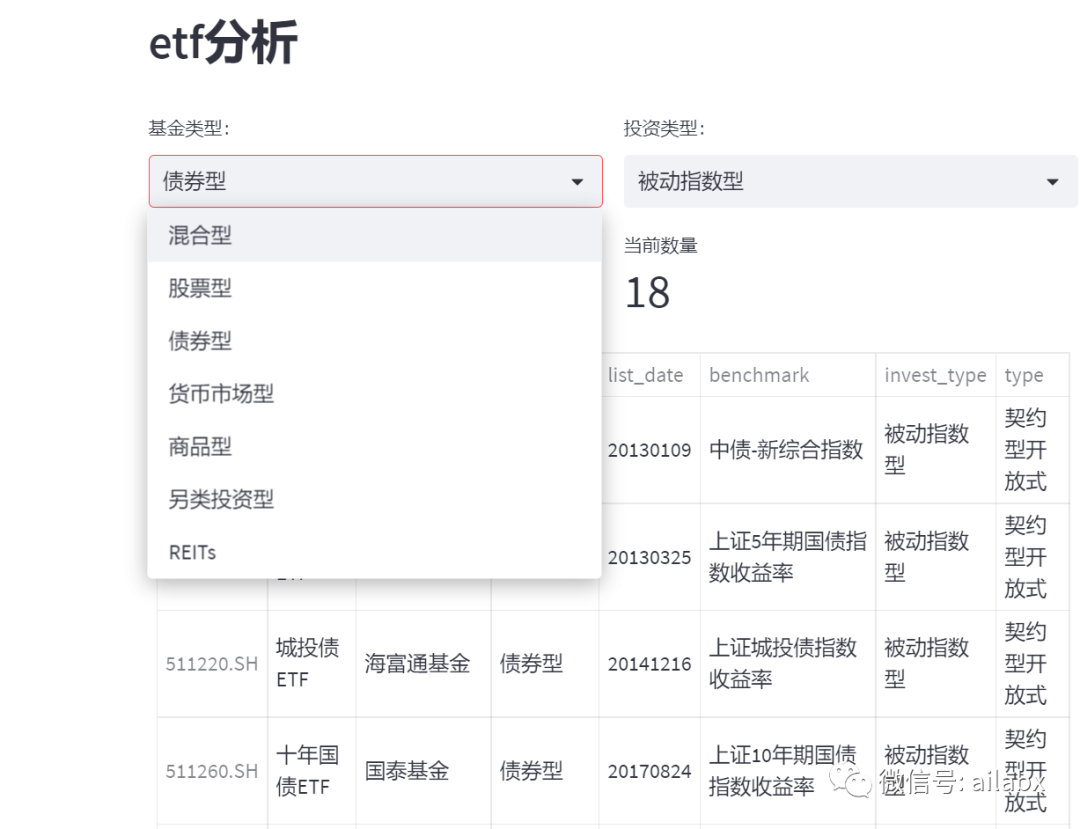1080x829 pixels.
Task: Select 债券型 in the open dropdown
Action: pos(200,340)
